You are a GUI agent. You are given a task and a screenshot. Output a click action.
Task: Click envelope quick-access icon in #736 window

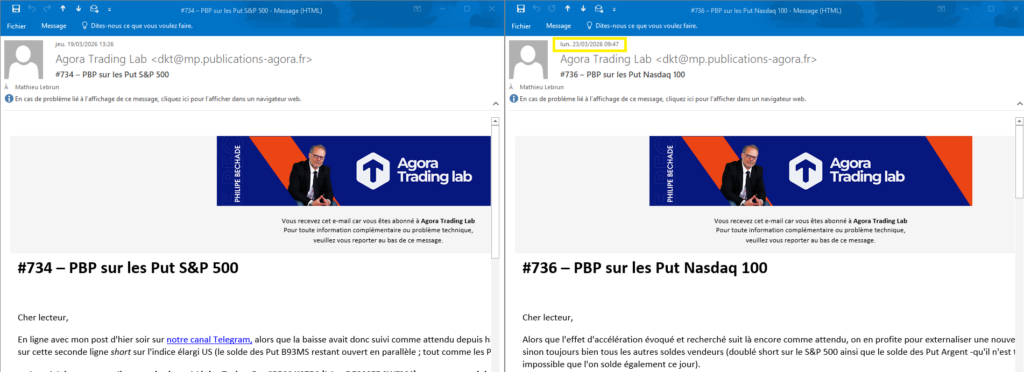pos(599,9)
